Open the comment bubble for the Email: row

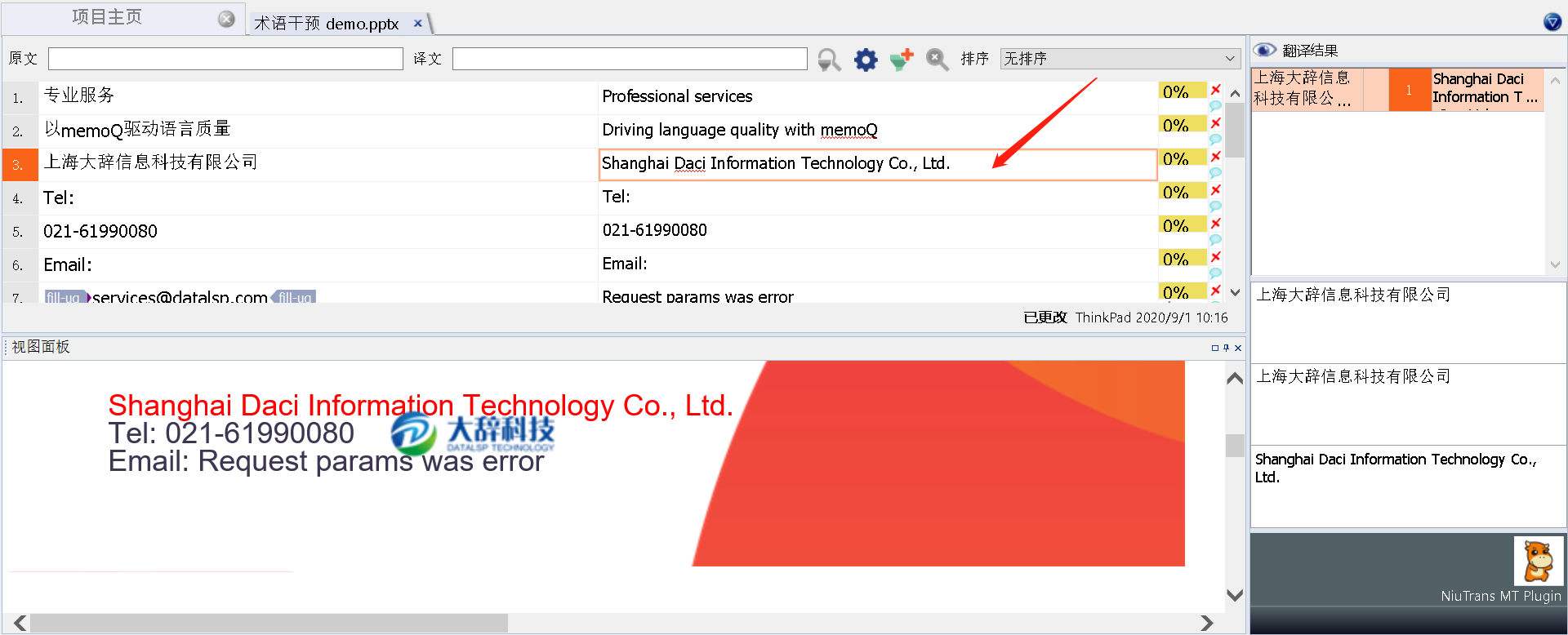coord(1215,273)
